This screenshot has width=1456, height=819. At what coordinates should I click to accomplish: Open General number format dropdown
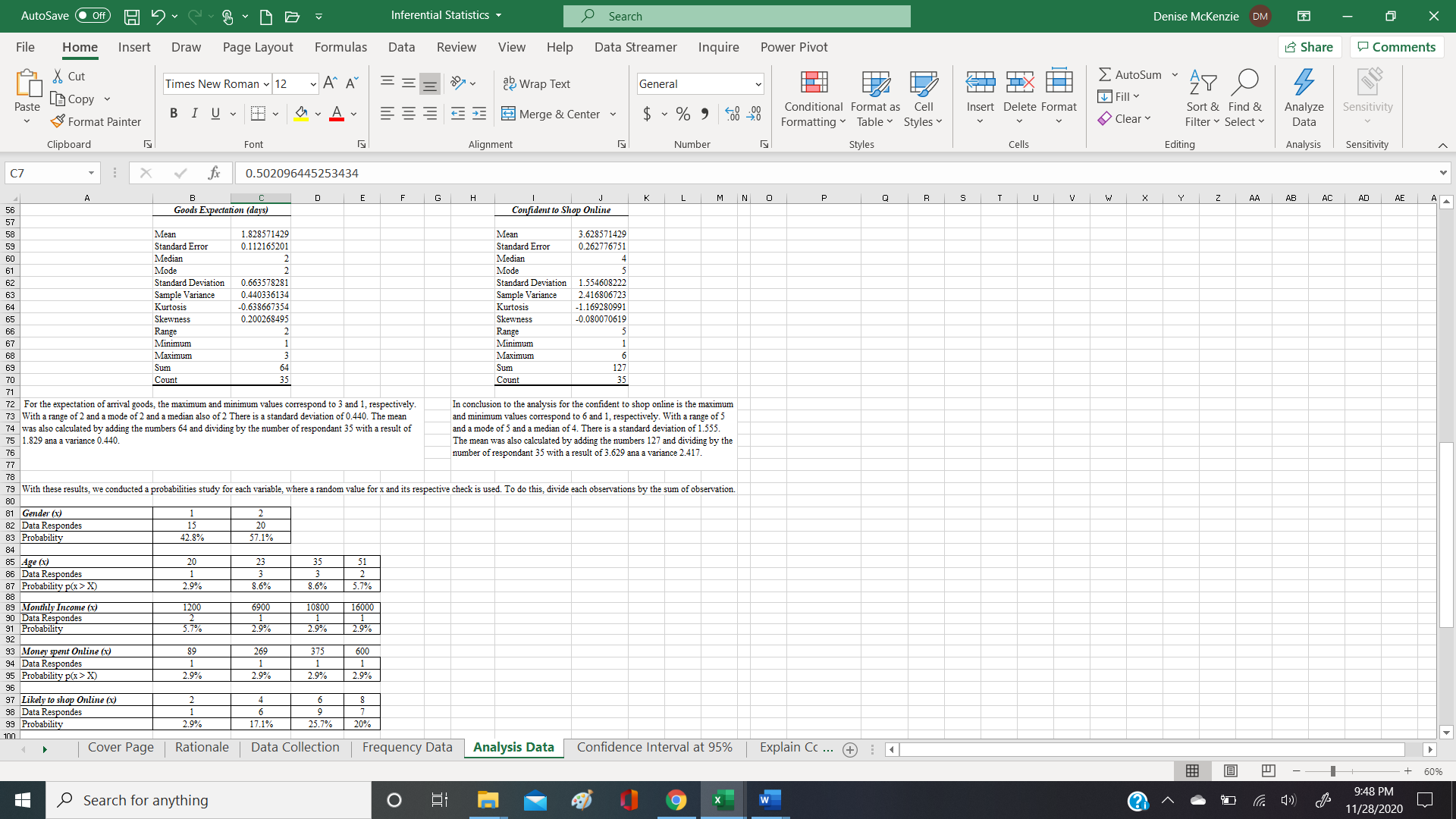[758, 84]
